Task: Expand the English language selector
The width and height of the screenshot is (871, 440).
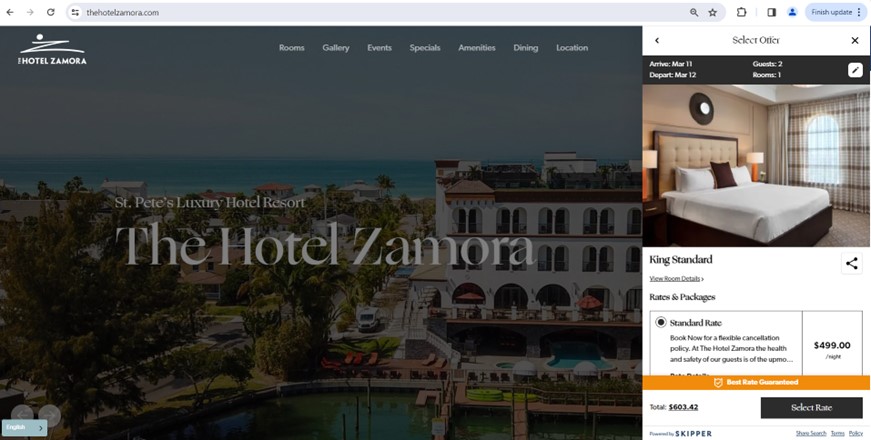Action: (24, 427)
